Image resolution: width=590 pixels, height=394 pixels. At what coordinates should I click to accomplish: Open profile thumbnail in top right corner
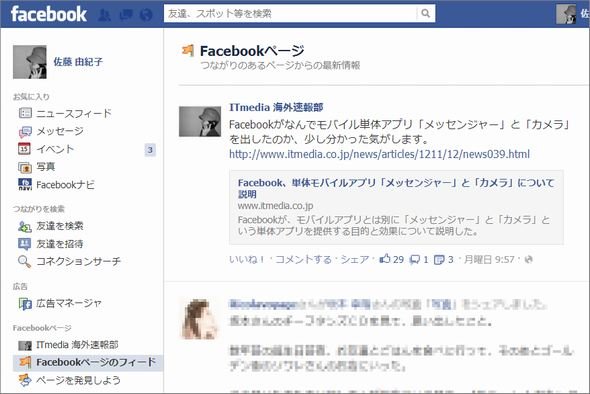tap(566, 14)
